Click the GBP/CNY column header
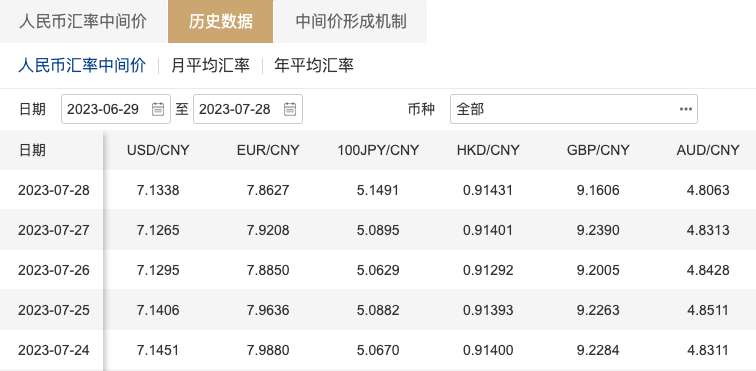 (598, 150)
